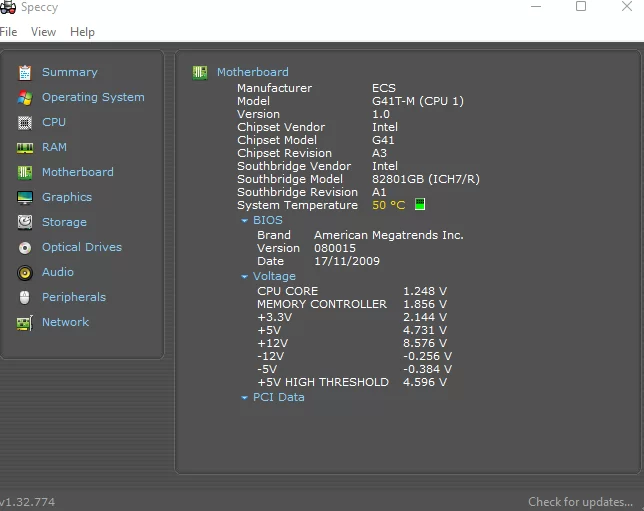Click the +12V reading 8.576 V

(x=425, y=343)
